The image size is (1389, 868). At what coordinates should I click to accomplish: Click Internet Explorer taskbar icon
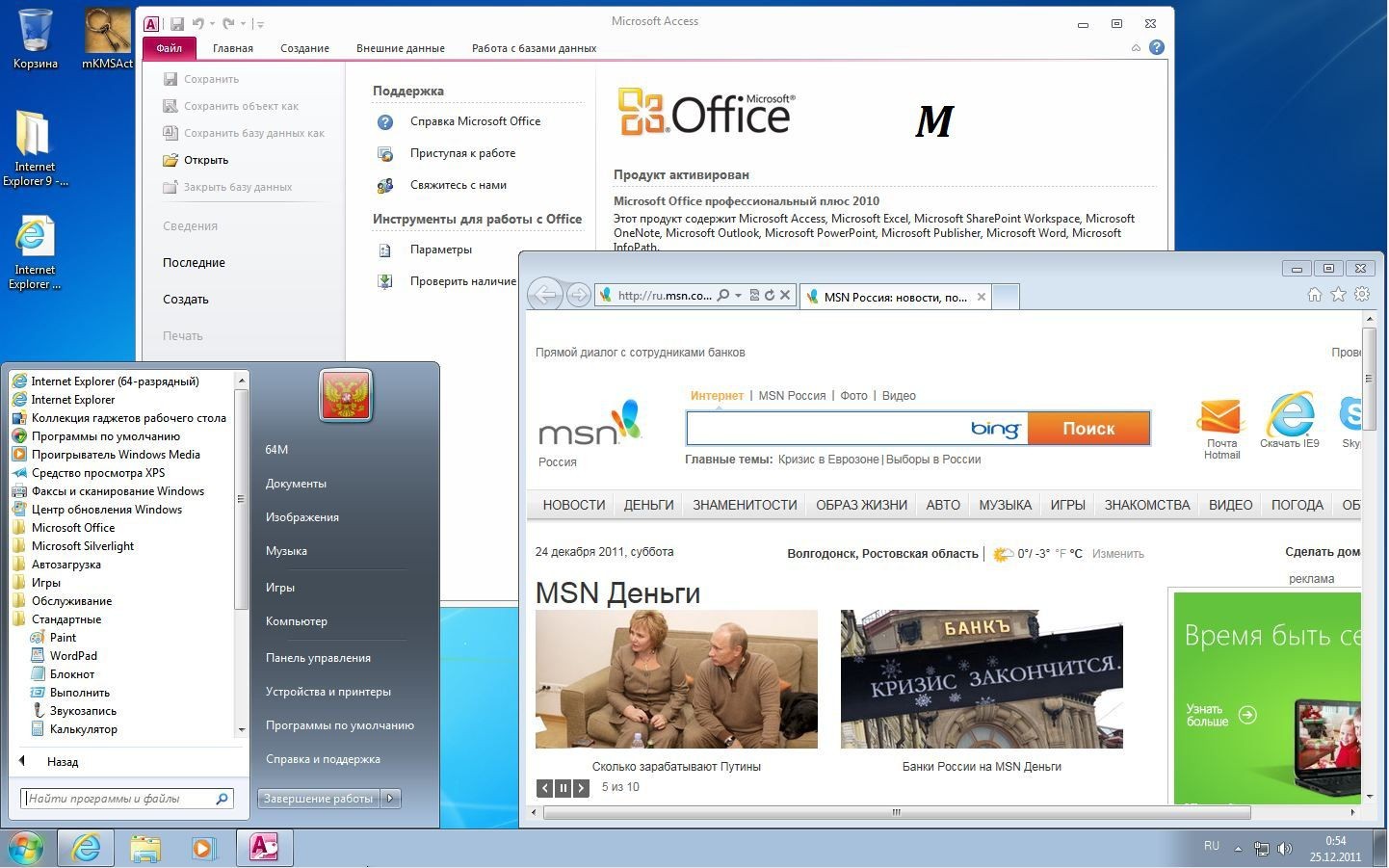click(x=86, y=848)
